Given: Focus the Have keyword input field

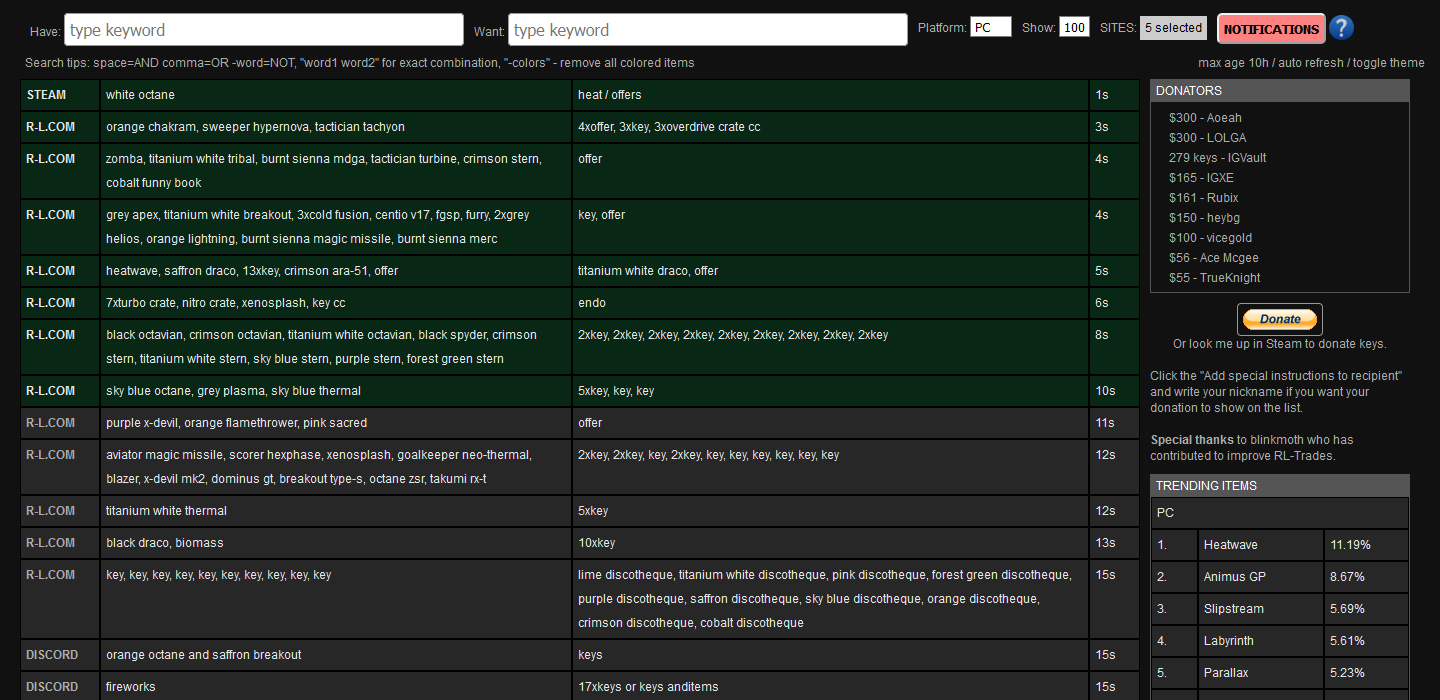Looking at the screenshot, I should [264, 30].
